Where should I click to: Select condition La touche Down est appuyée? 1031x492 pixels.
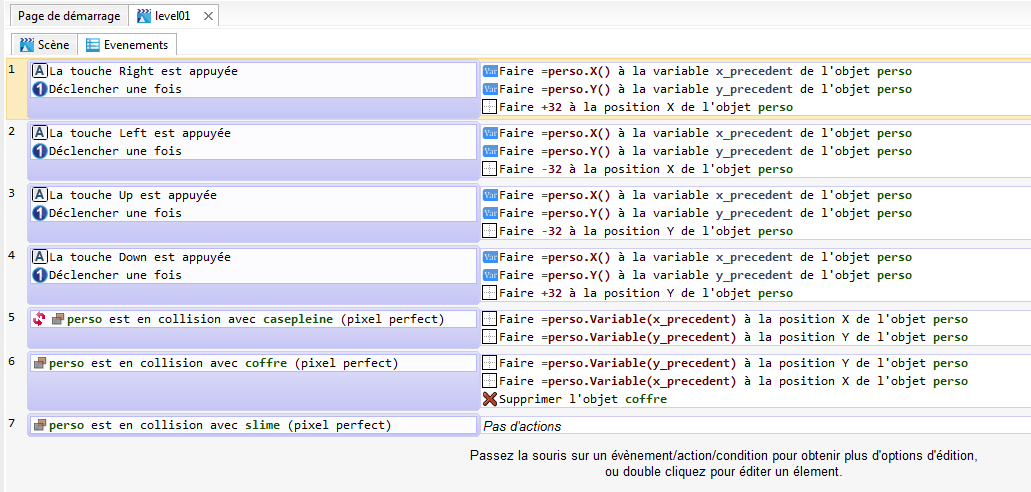click(140, 257)
